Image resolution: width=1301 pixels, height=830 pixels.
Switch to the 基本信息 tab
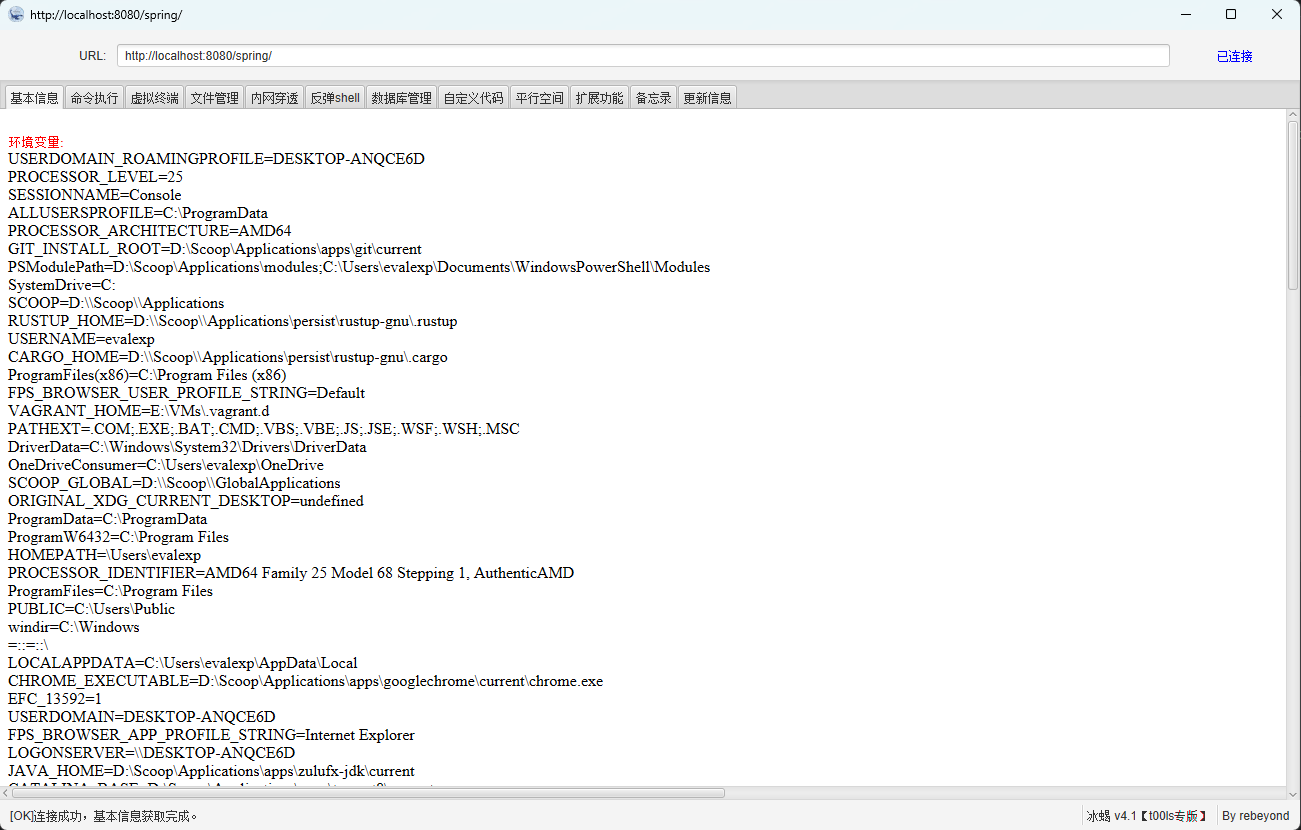pyautogui.click(x=34, y=98)
